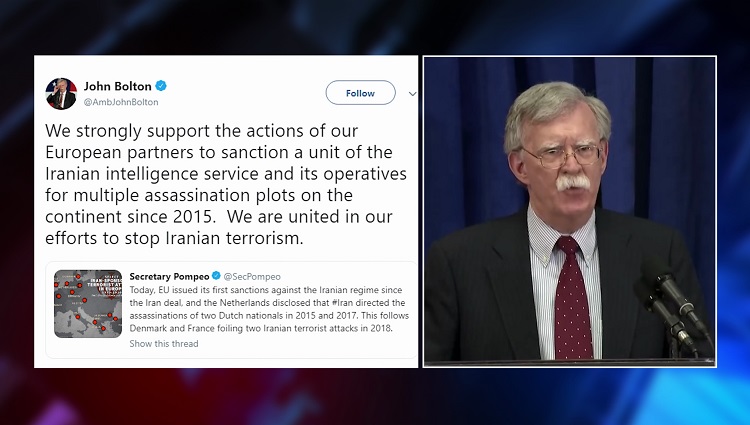Image resolution: width=750 pixels, height=425 pixels.
Task: Click the Follow button on the tweet
Action: 360,93
